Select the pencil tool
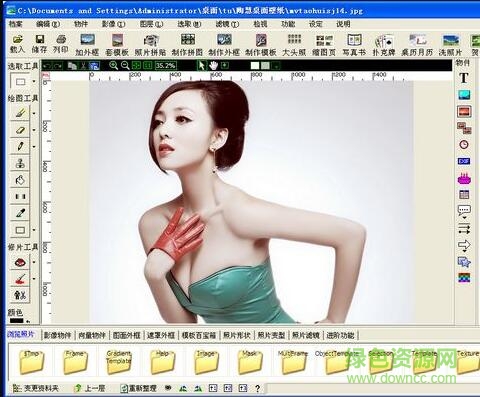This screenshot has width=480, height=397. [20, 146]
